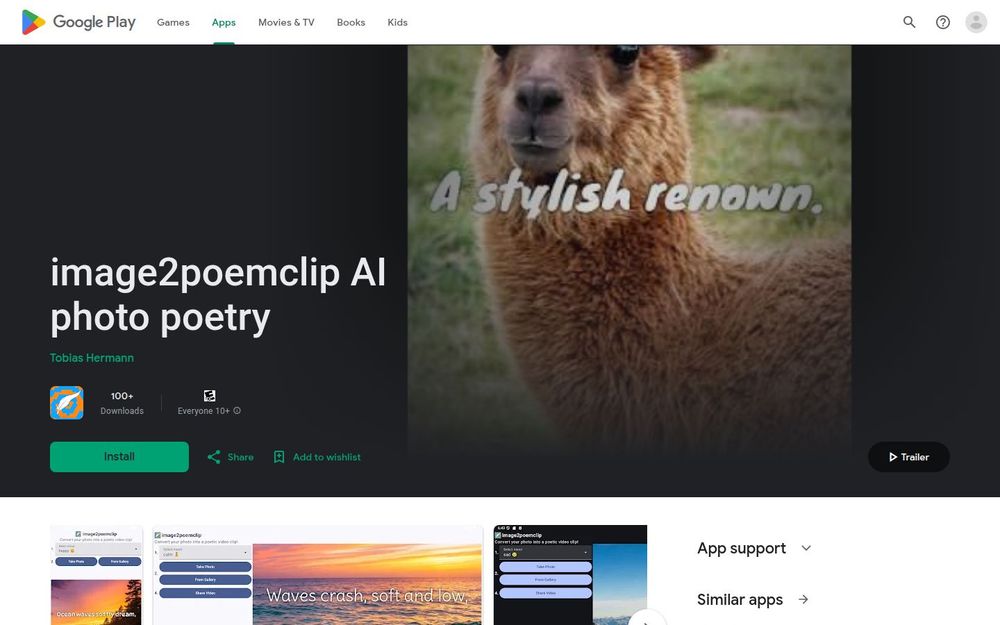Select the Books tab
Screen dimensions: 1000x625
351,22
